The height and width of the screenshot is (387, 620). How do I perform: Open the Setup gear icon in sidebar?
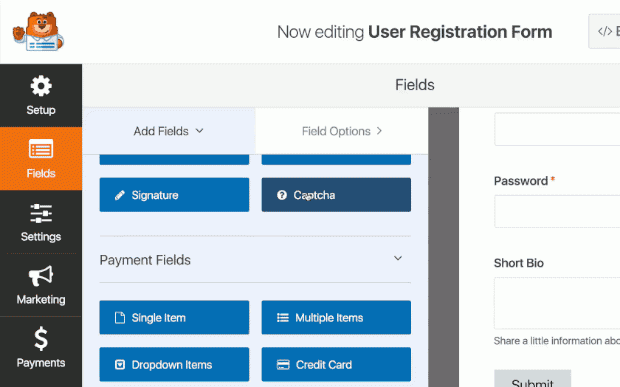click(41, 86)
